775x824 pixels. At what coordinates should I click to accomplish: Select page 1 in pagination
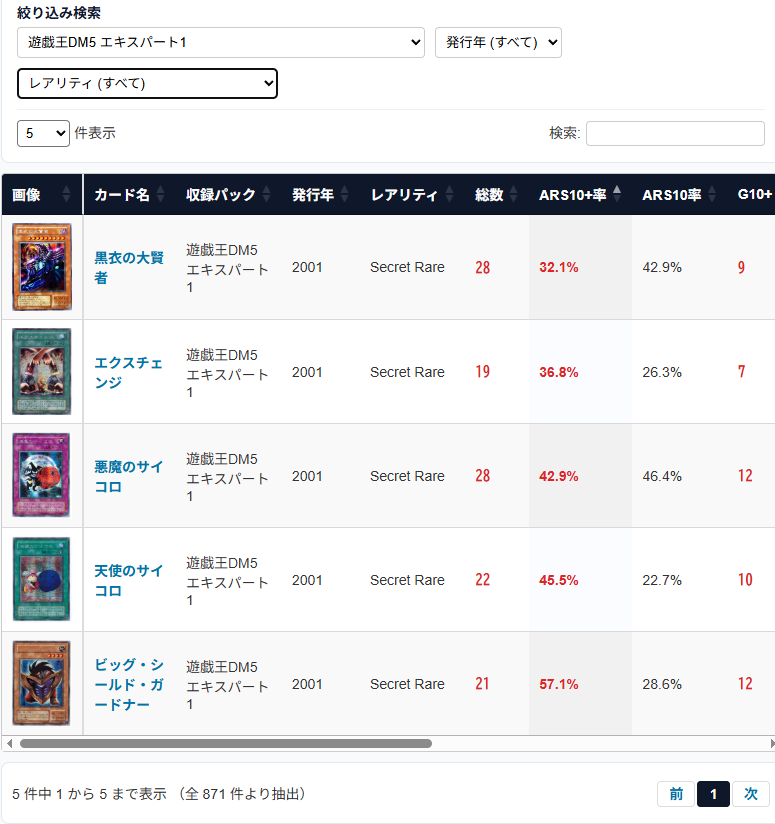[x=713, y=794]
